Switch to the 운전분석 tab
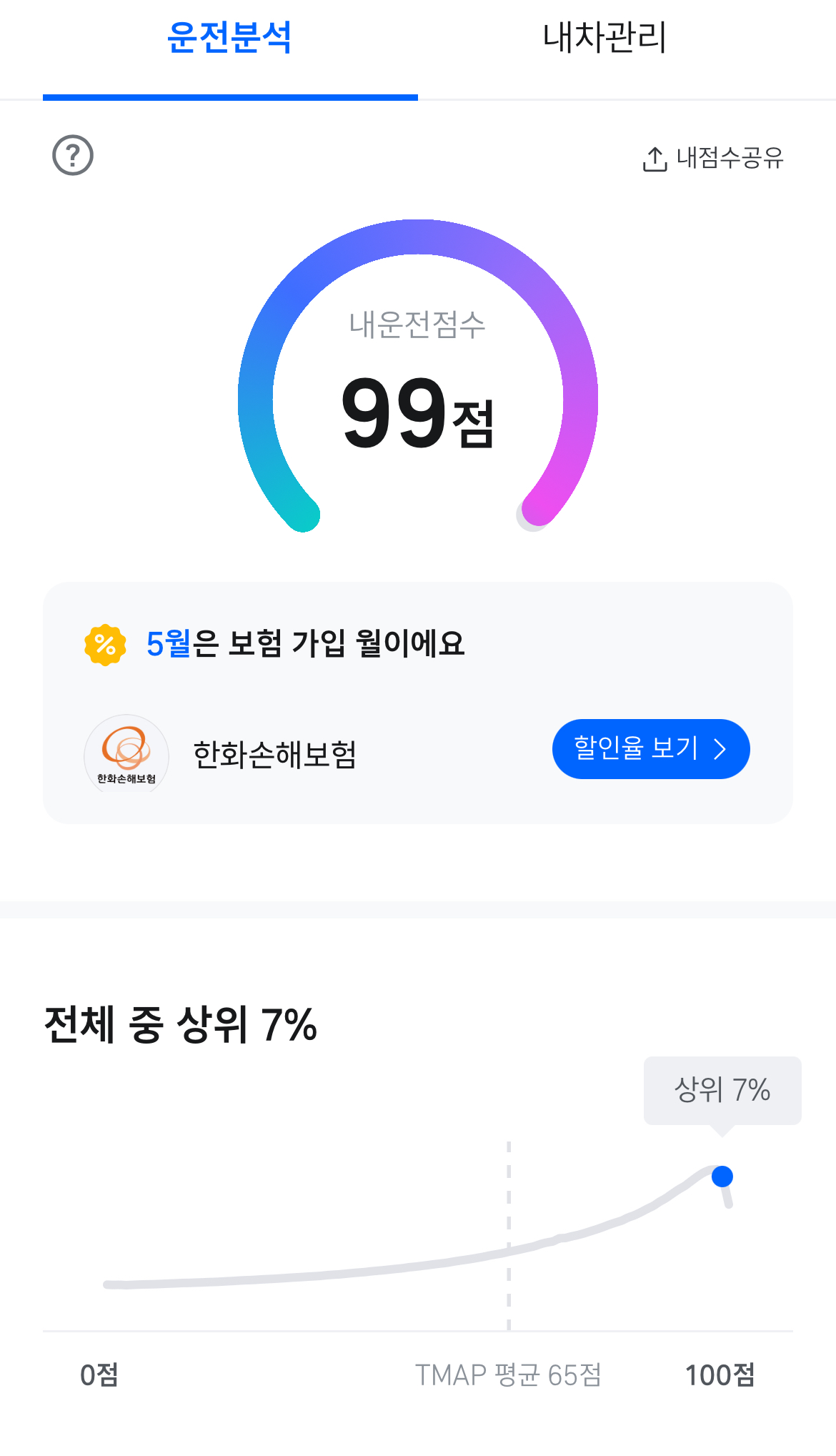 coord(230,38)
